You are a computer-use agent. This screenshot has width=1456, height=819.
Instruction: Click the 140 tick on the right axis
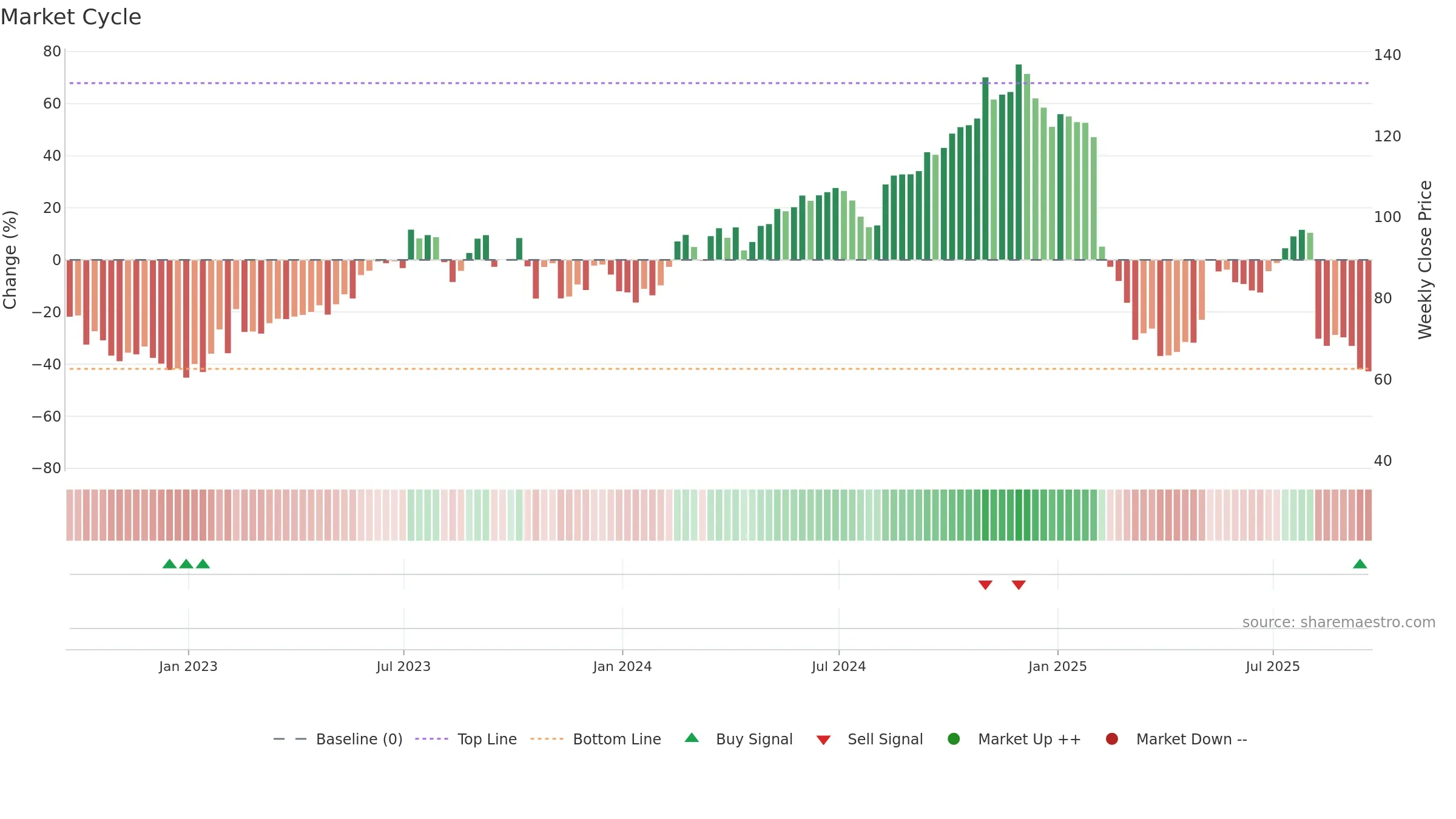[1387, 55]
